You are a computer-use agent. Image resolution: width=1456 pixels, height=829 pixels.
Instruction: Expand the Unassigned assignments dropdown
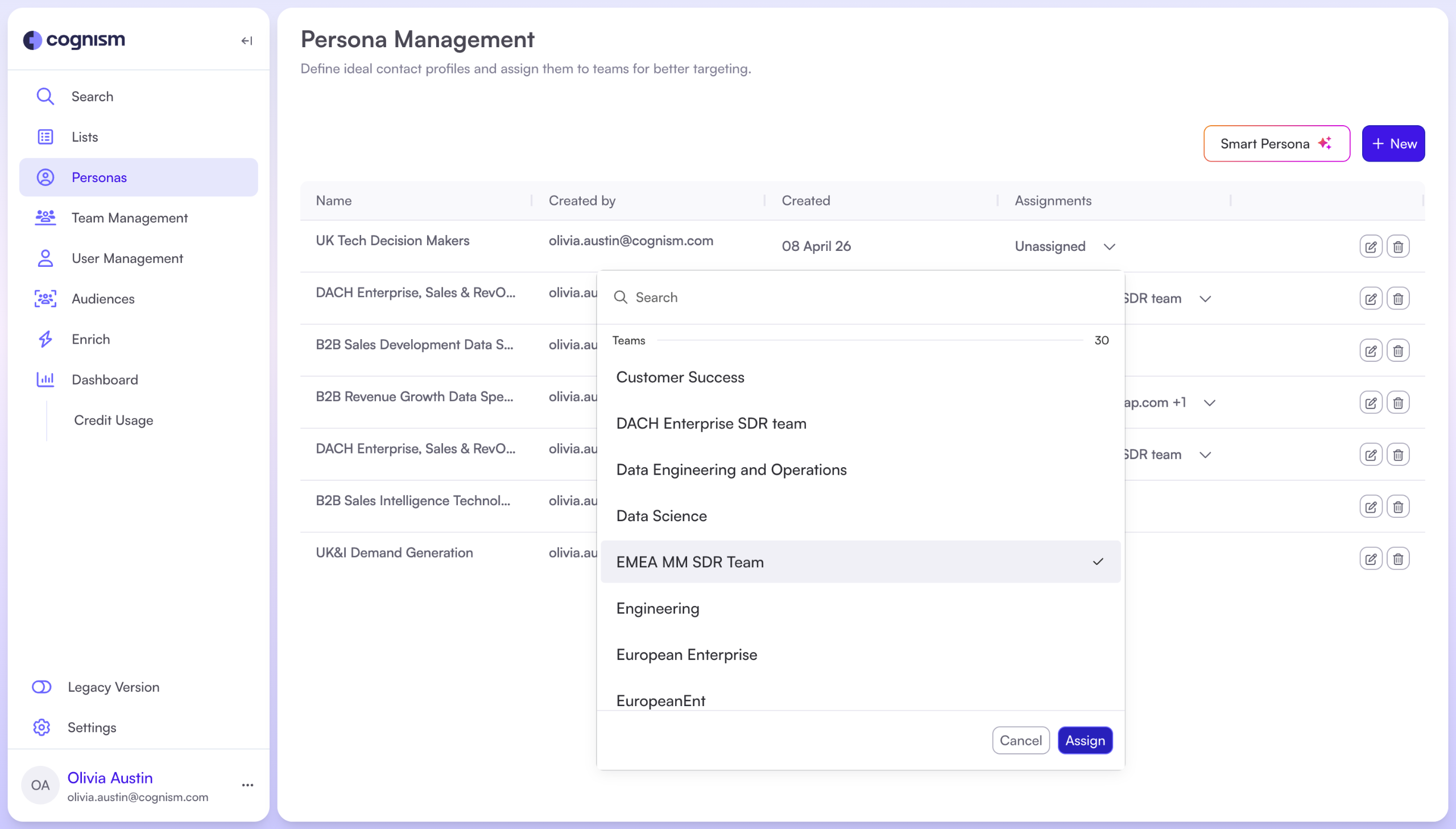(1109, 246)
